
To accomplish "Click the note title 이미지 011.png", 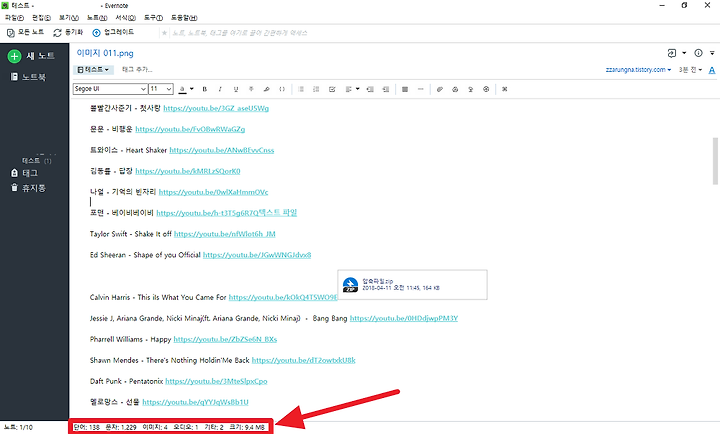I will [x=105, y=53].
